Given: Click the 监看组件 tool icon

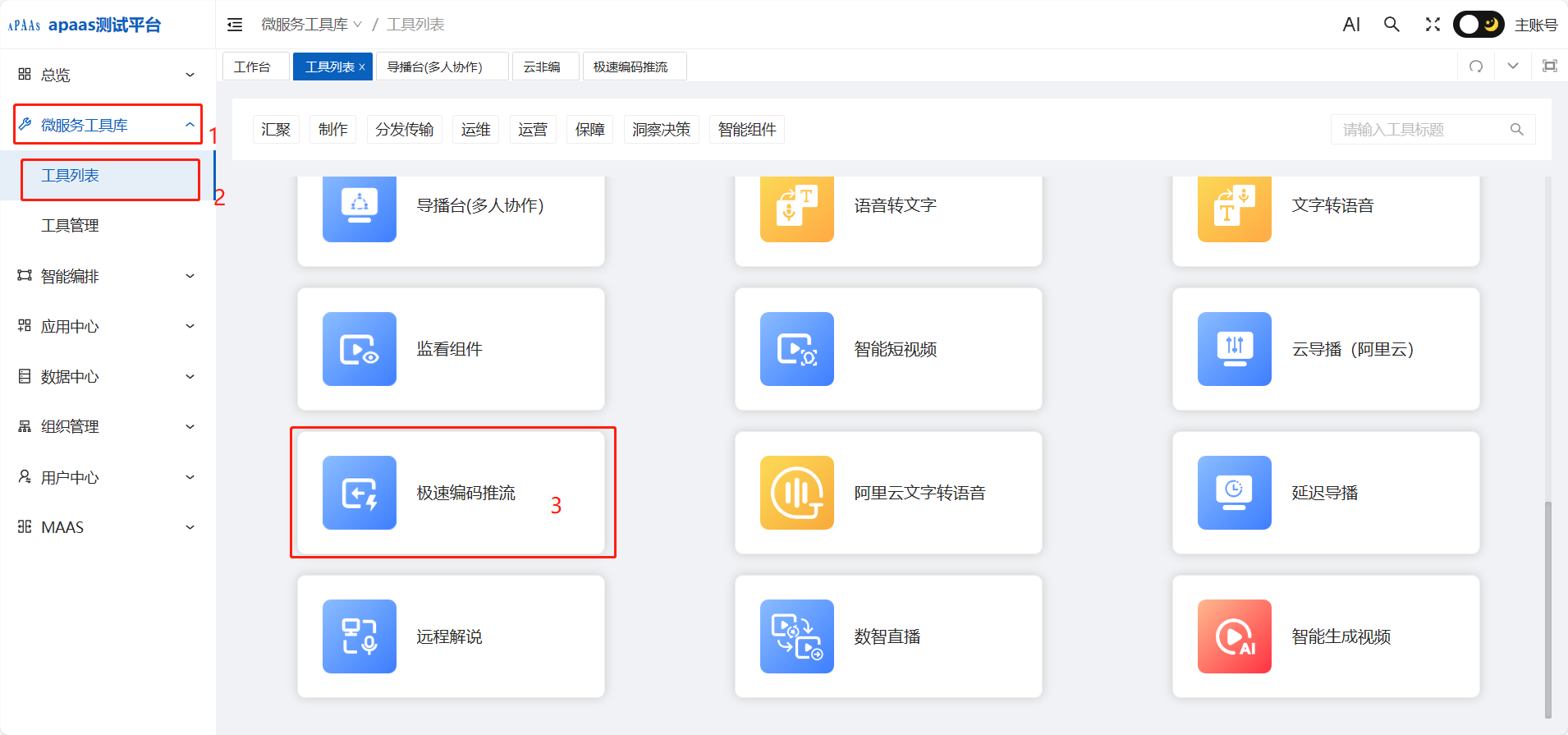Looking at the screenshot, I should (359, 349).
